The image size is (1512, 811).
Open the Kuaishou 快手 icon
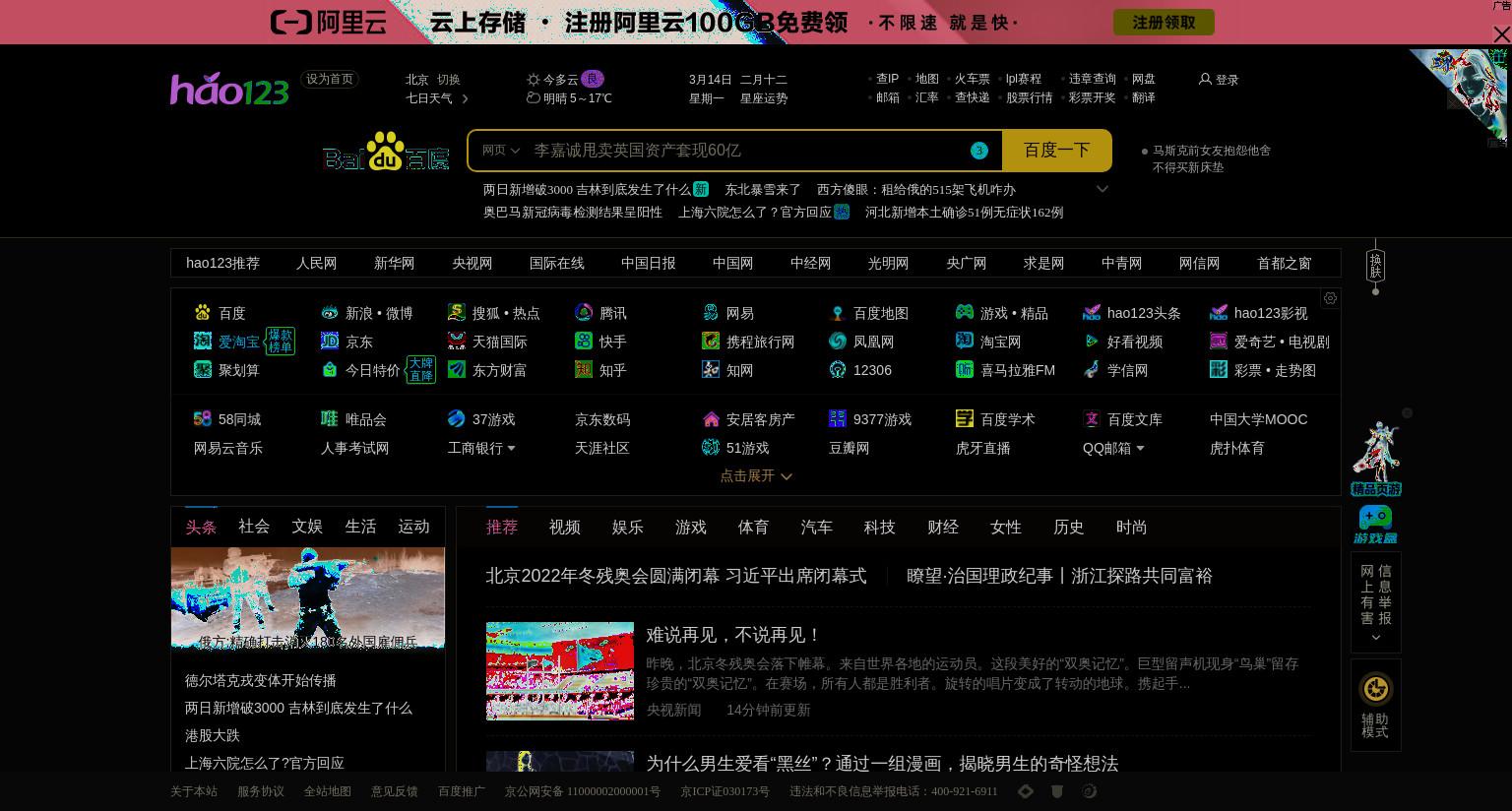click(x=584, y=342)
